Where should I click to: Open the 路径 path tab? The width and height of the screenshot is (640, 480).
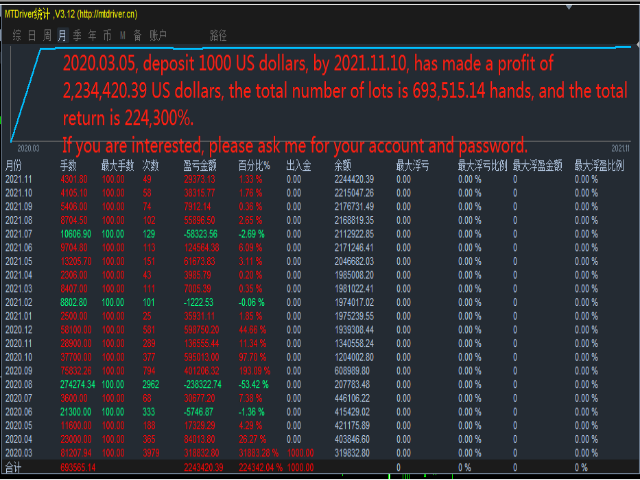click(x=218, y=36)
